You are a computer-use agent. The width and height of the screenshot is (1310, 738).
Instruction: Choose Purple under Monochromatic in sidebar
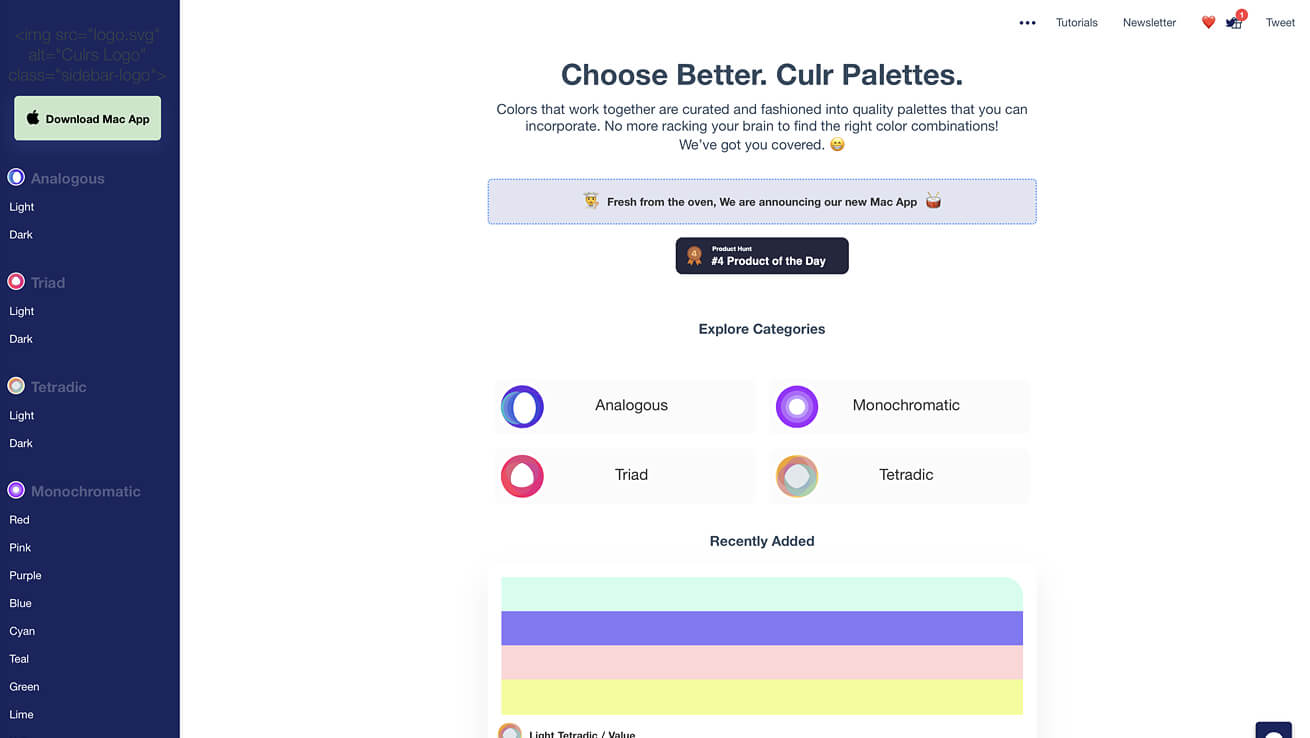26,576
